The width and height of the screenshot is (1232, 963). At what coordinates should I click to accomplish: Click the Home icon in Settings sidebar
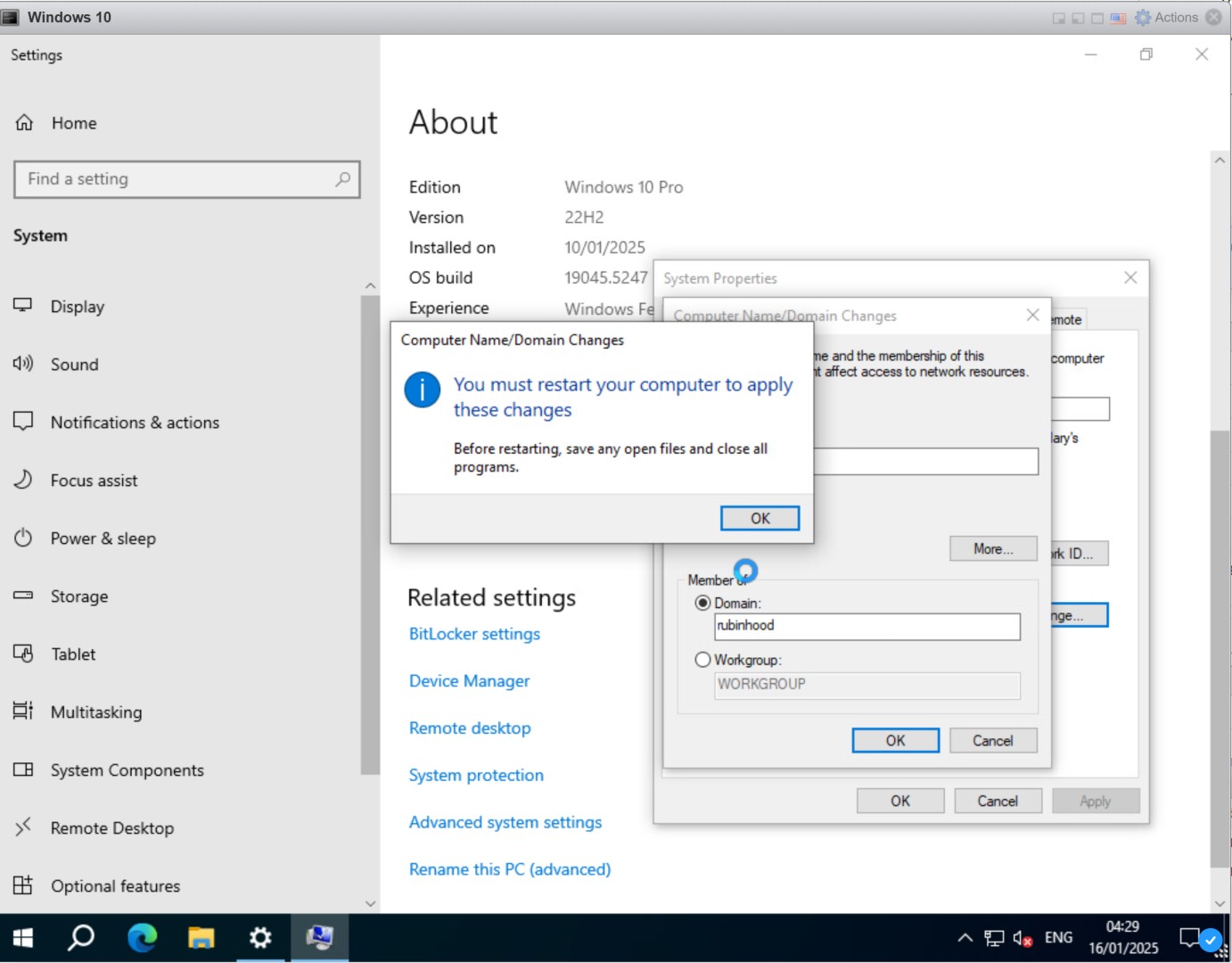pos(24,123)
